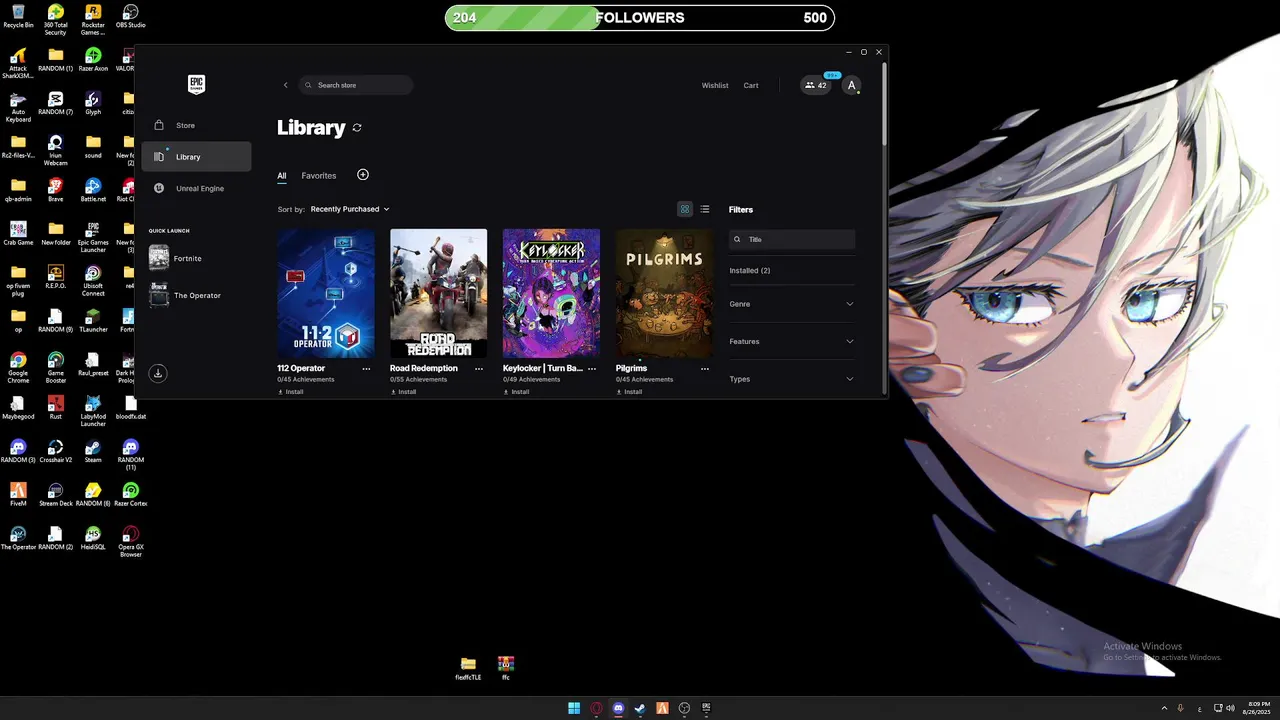The image size is (1280, 720).
Task: Click the Epic Games logo in sidebar
Action: coord(196,85)
